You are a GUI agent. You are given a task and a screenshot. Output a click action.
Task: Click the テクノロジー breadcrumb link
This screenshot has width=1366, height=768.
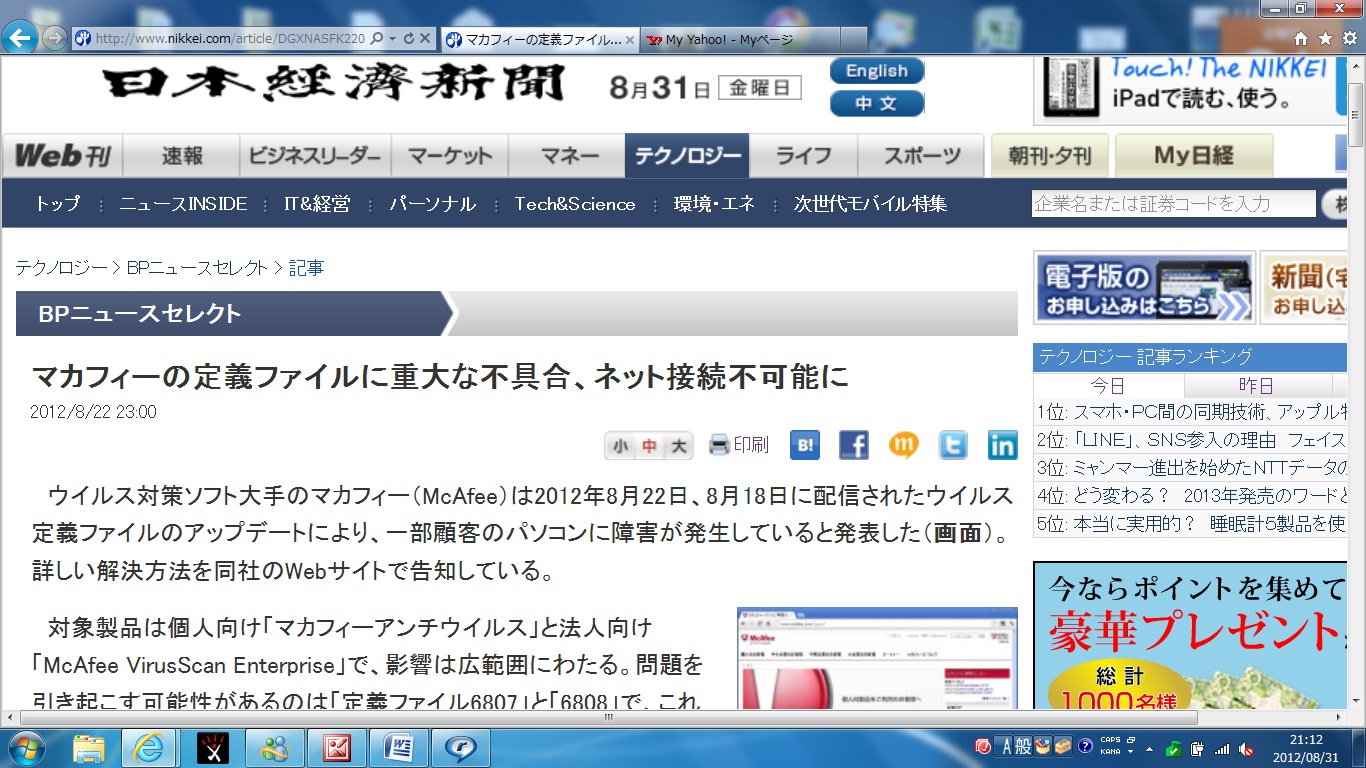pyautogui.click(x=61, y=268)
